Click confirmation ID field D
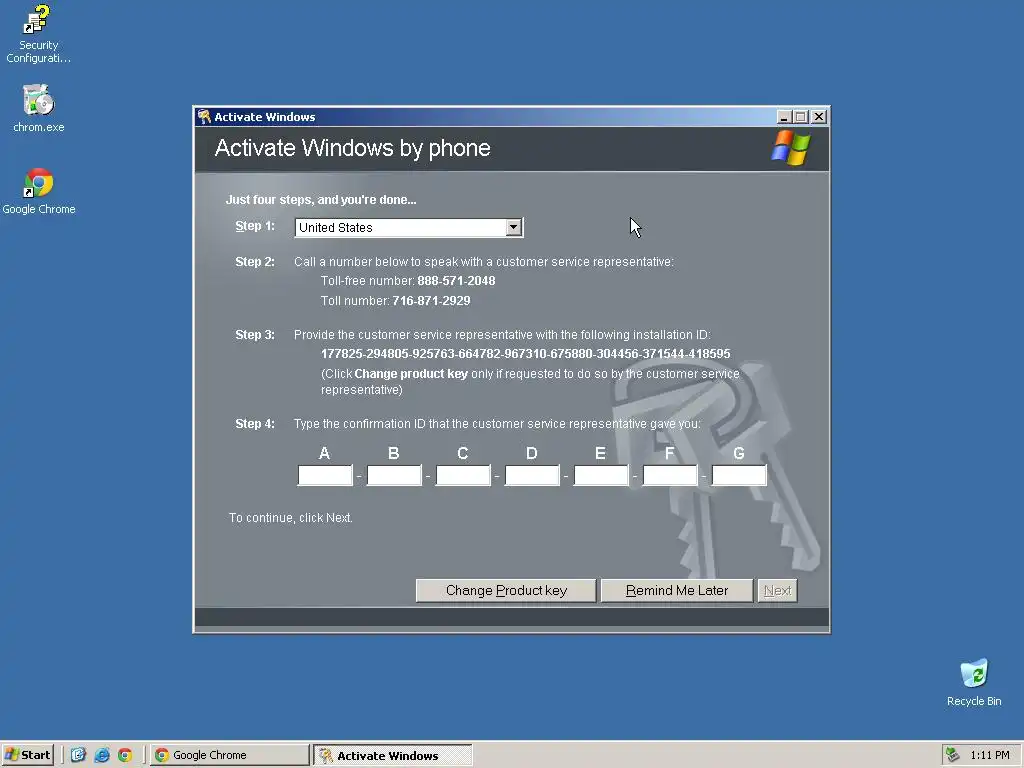The height and width of the screenshot is (768, 1024). [532, 475]
